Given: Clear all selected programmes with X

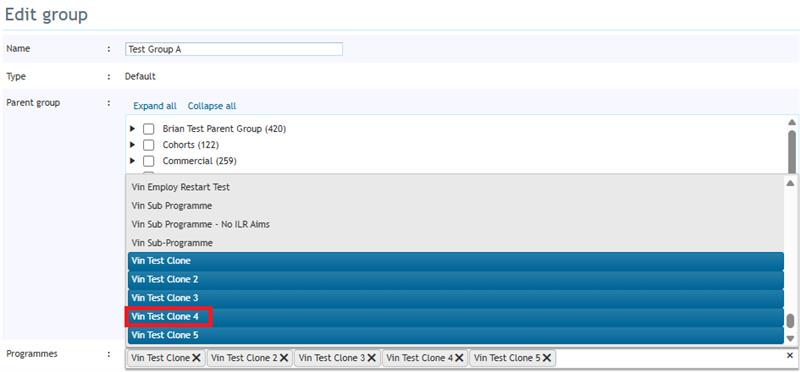Looking at the screenshot, I should point(790,355).
